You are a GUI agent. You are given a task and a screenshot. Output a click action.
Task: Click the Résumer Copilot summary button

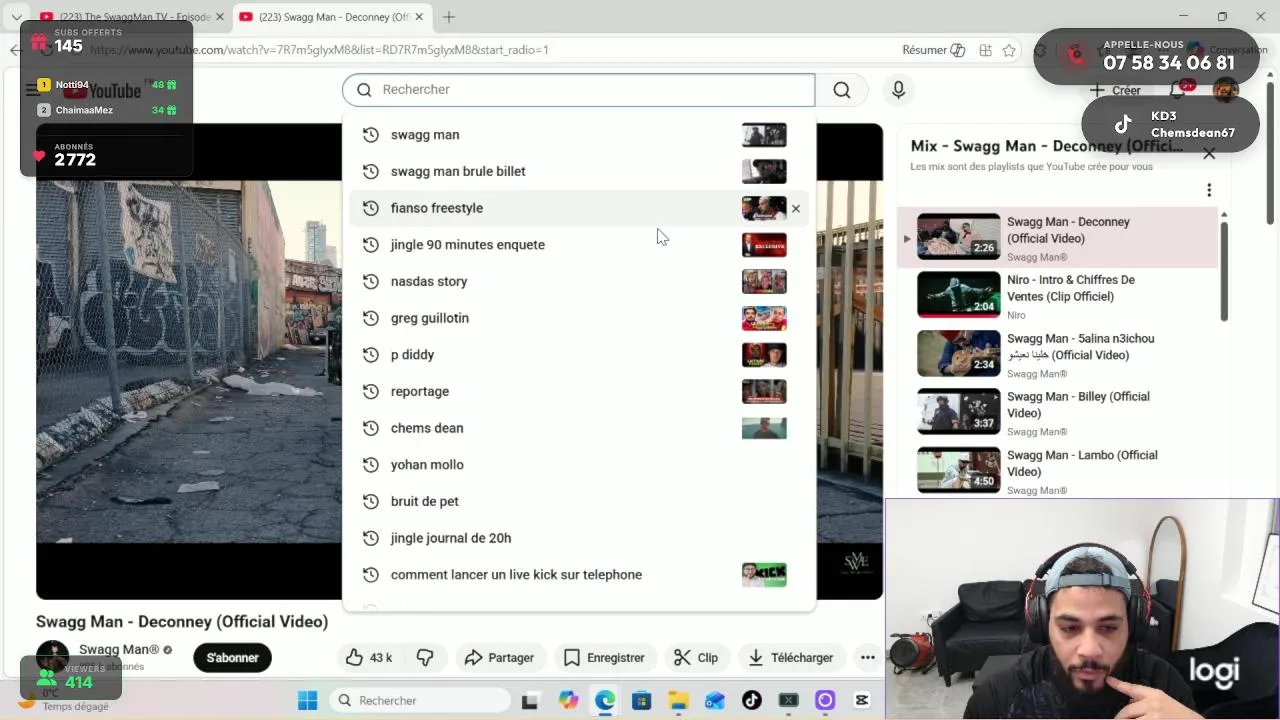click(934, 50)
